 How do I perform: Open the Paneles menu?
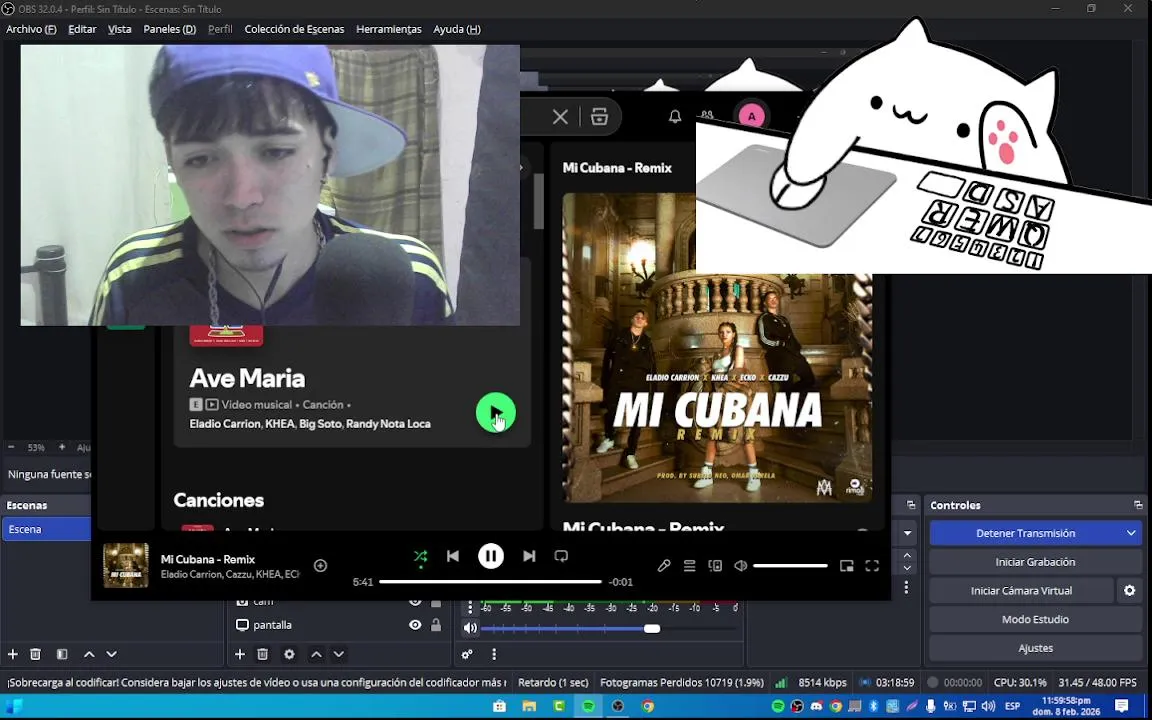pos(170,29)
